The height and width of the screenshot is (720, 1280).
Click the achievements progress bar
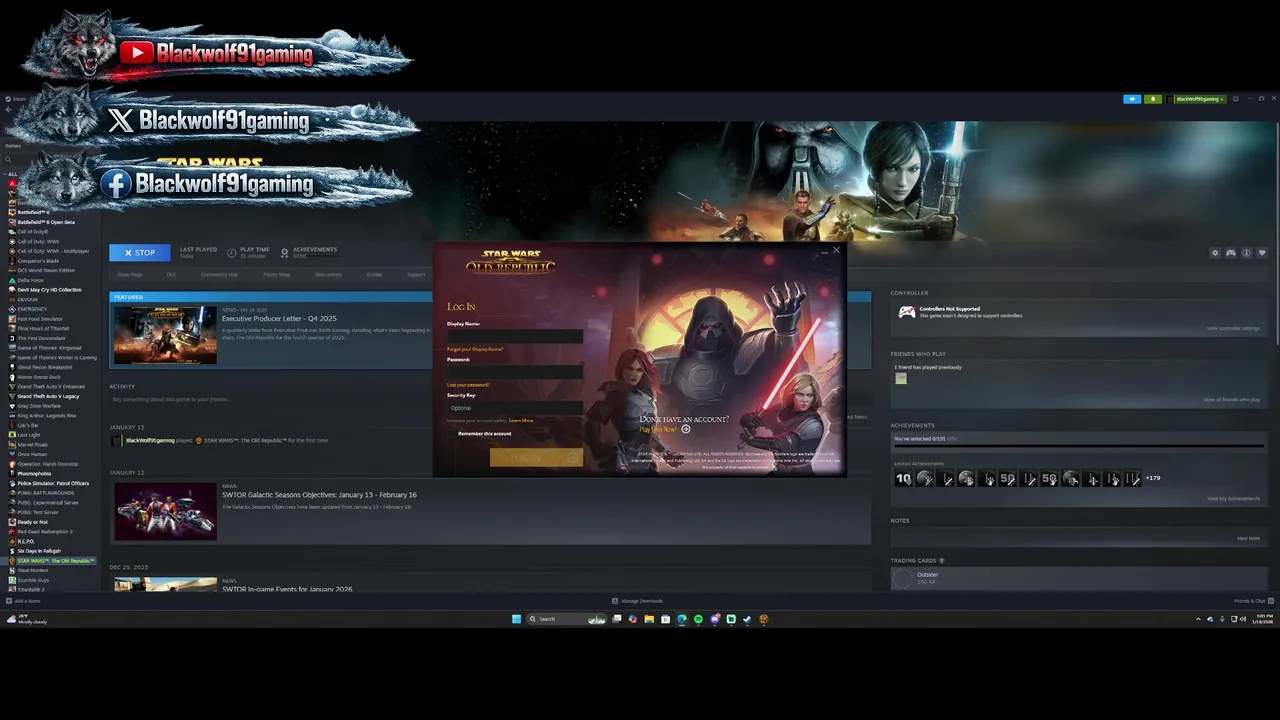(x=1079, y=446)
